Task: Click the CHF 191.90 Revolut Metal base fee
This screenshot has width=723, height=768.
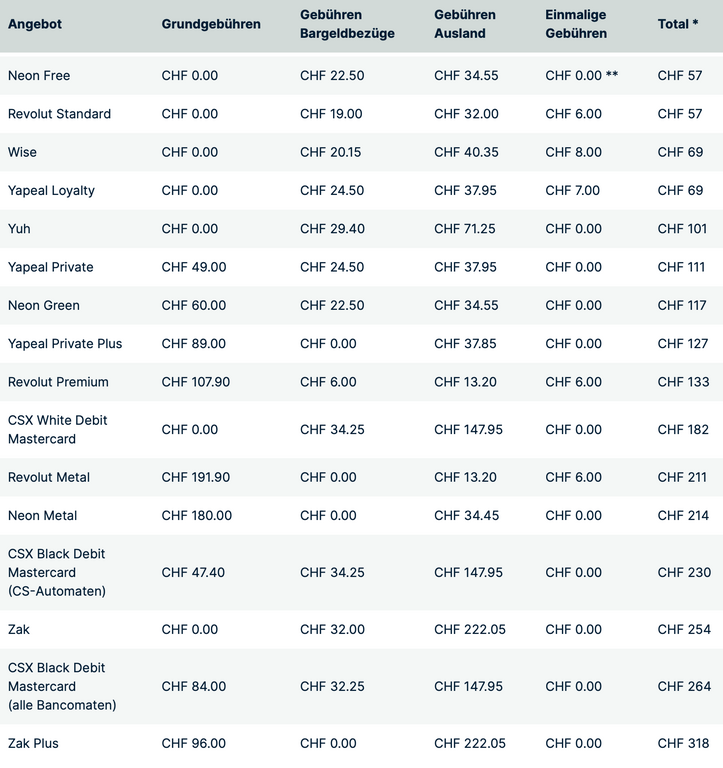Action: pos(196,477)
